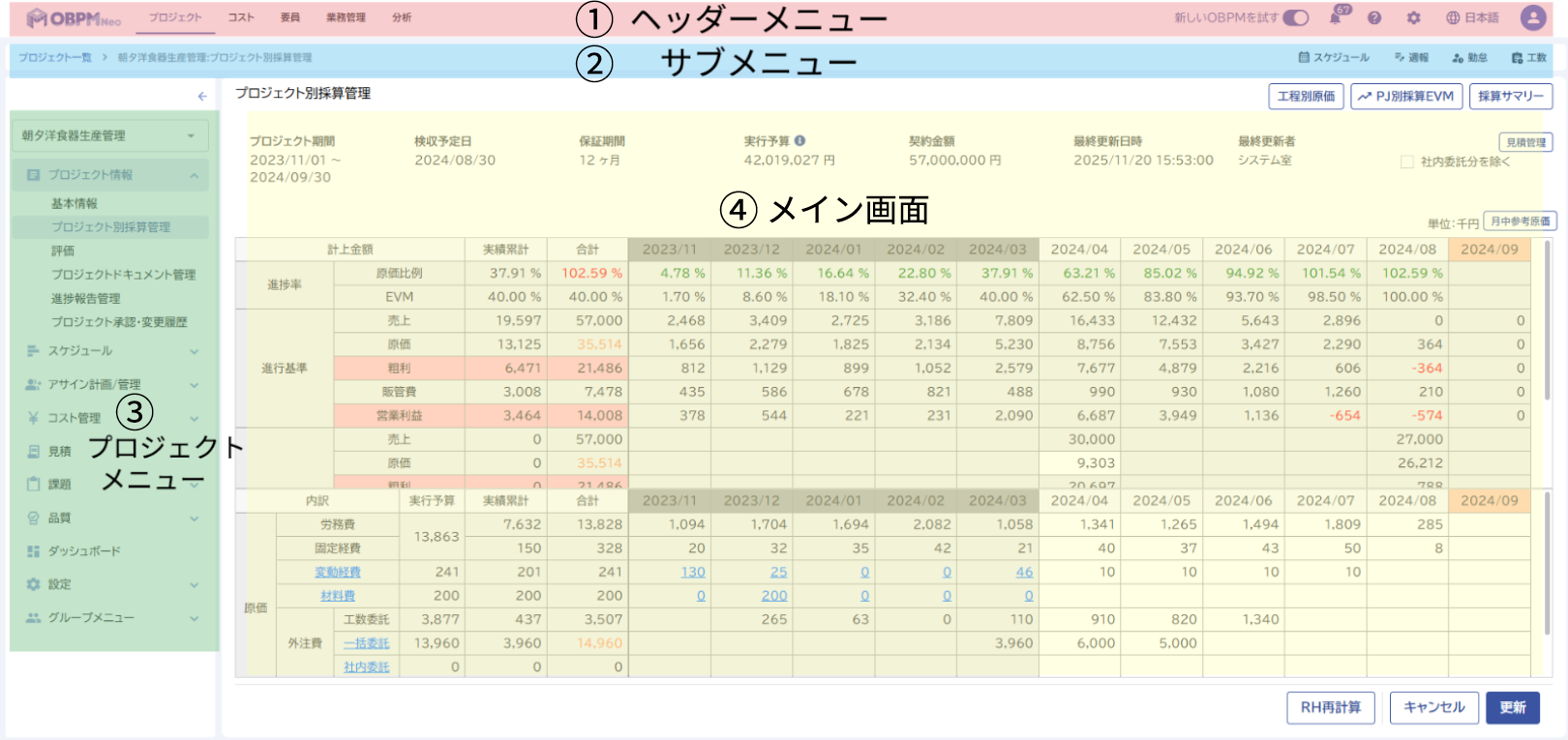This screenshot has height=740, width=1568.
Task: Click the プロジェクト情報 sidebar icon
Action: click(34, 175)
